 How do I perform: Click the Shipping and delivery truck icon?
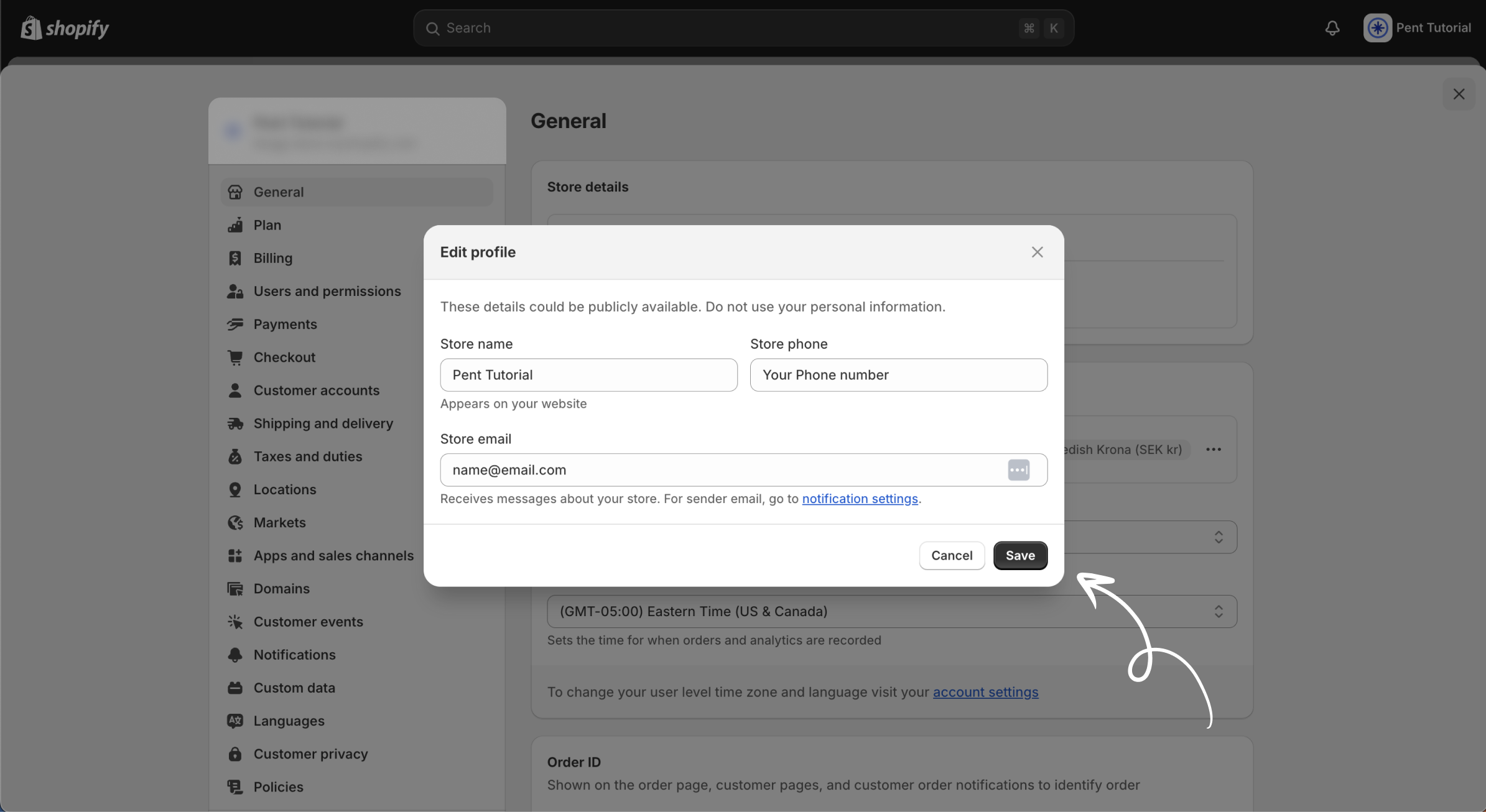235,423
